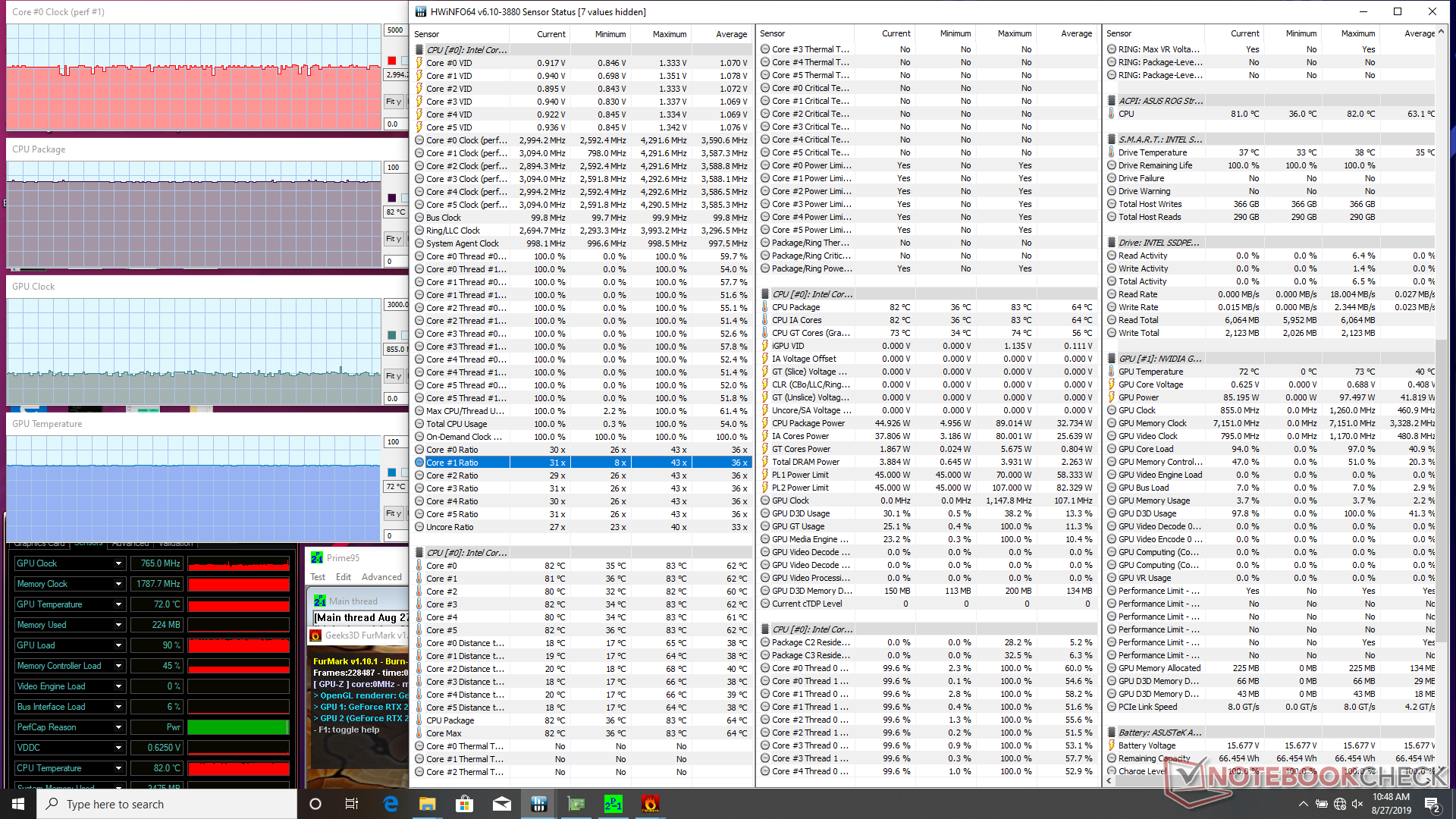Open the PerfCap Reason sensor dropdown

click(x=118, y=727)
